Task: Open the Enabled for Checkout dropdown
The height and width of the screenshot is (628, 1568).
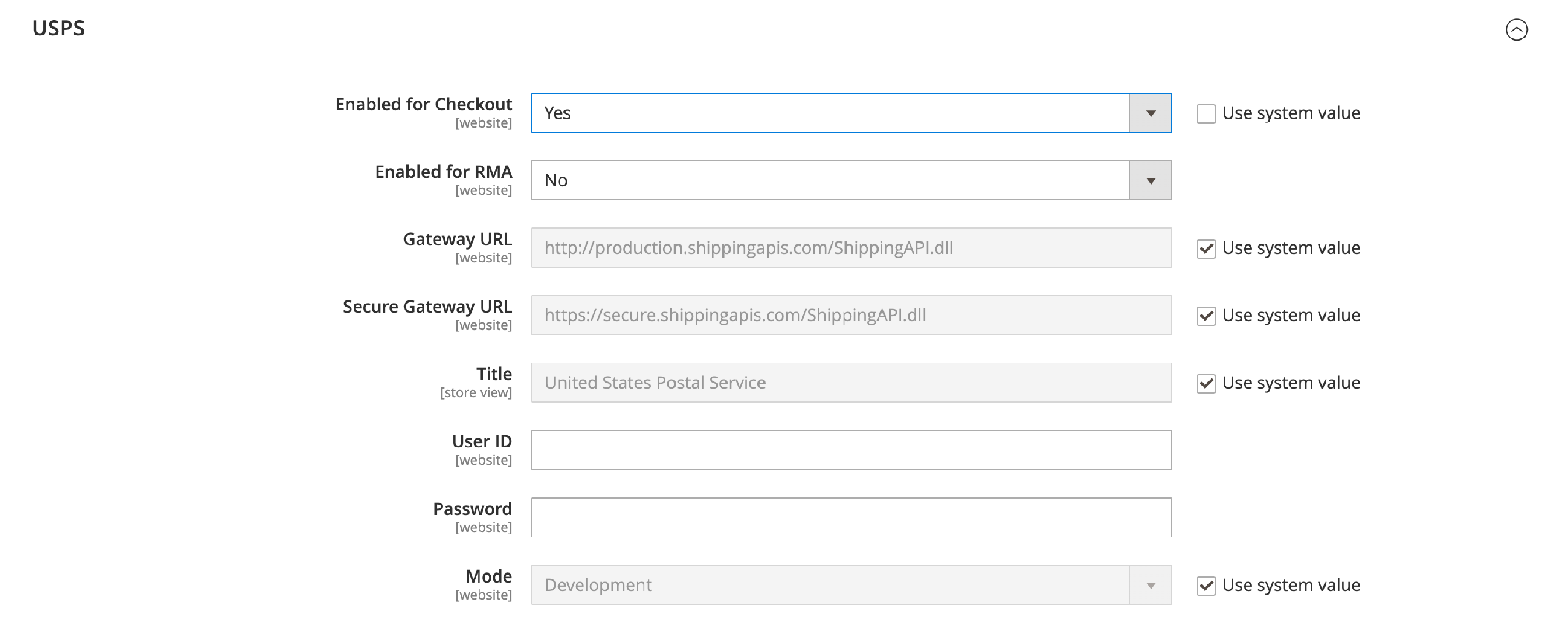Action: click(851, 112)
